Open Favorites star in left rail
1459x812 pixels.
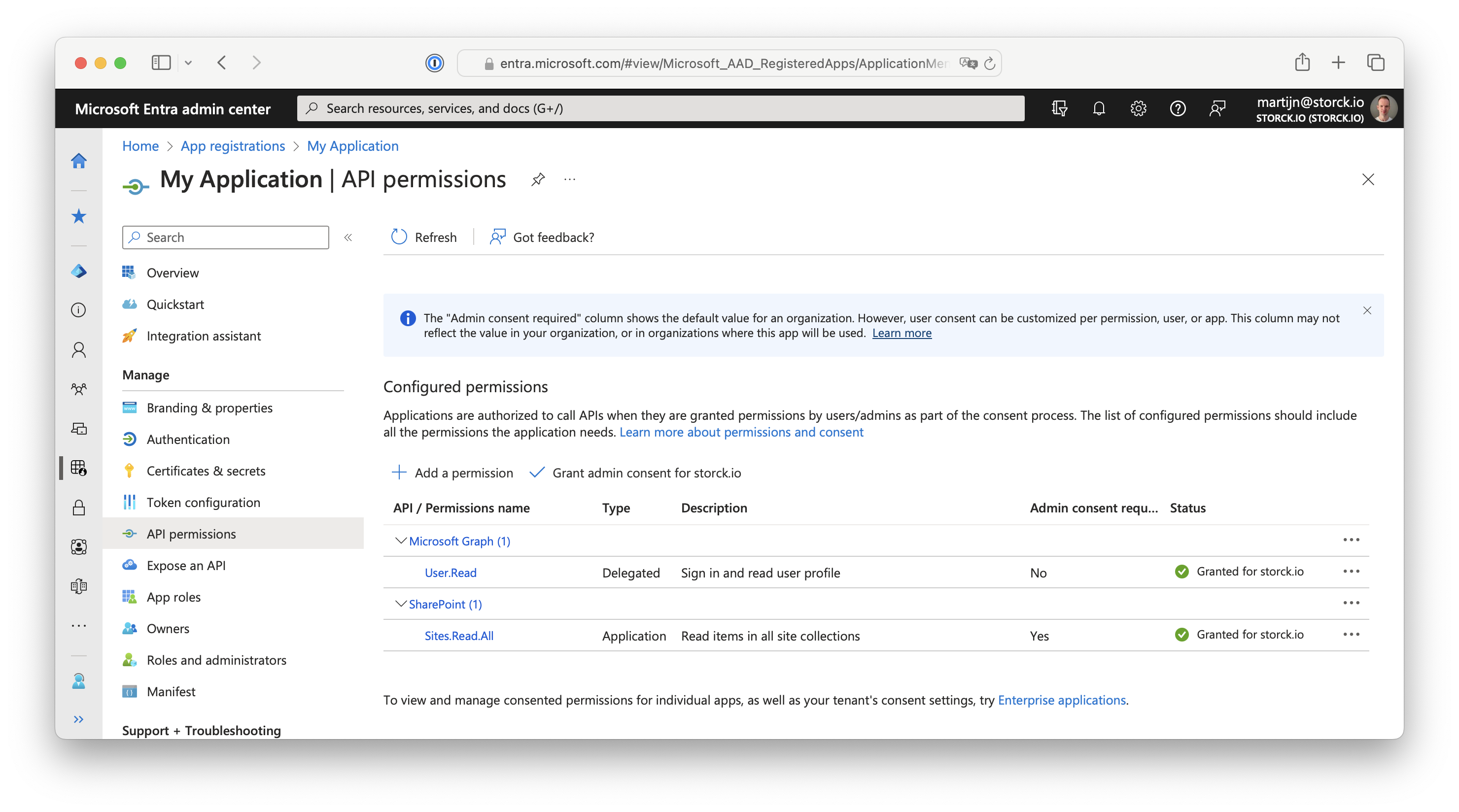pos(79,216)
